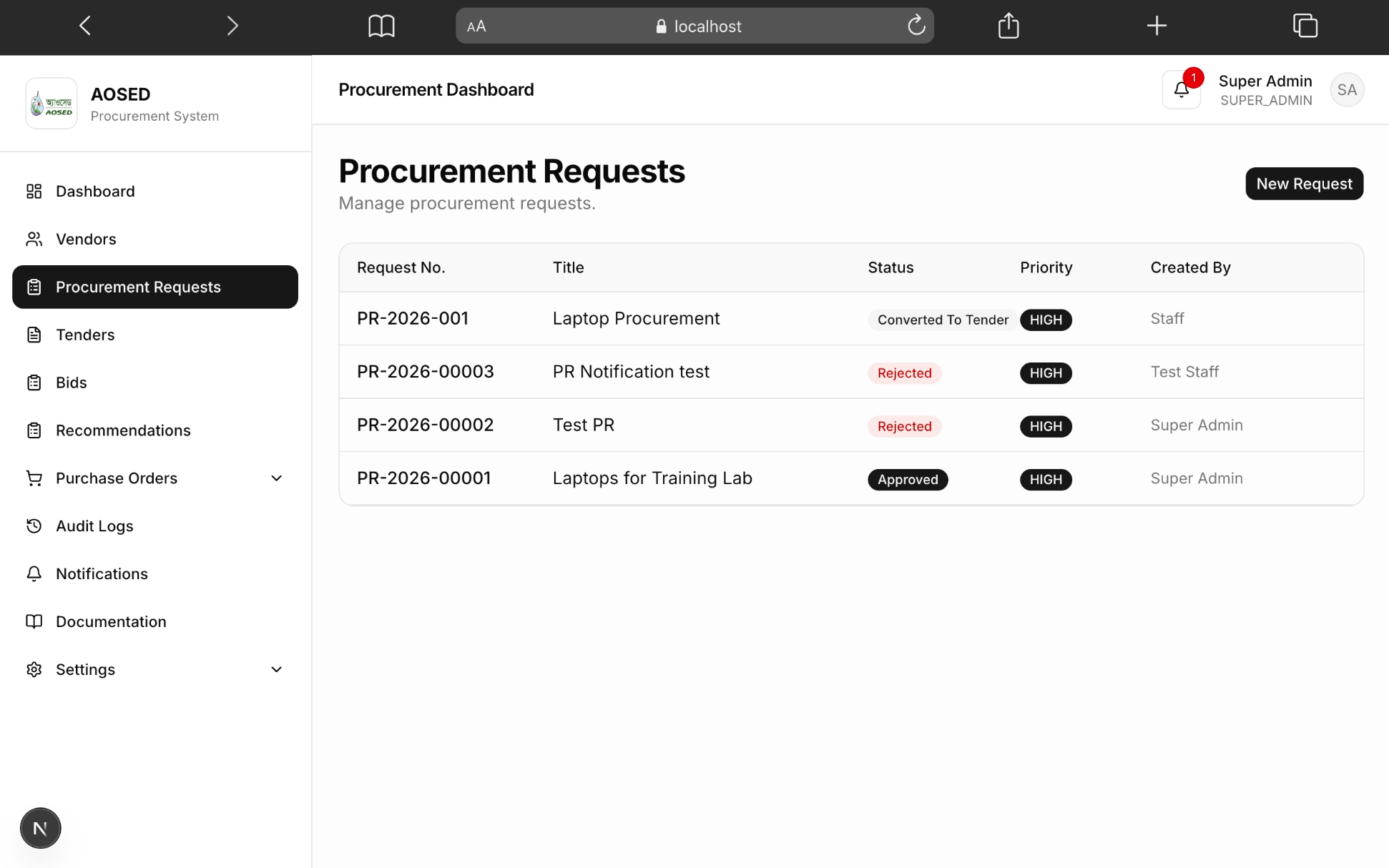The image size is (1389, 868).
Task: Open Dashboard from sidebar
Action: tap(155, 192)
